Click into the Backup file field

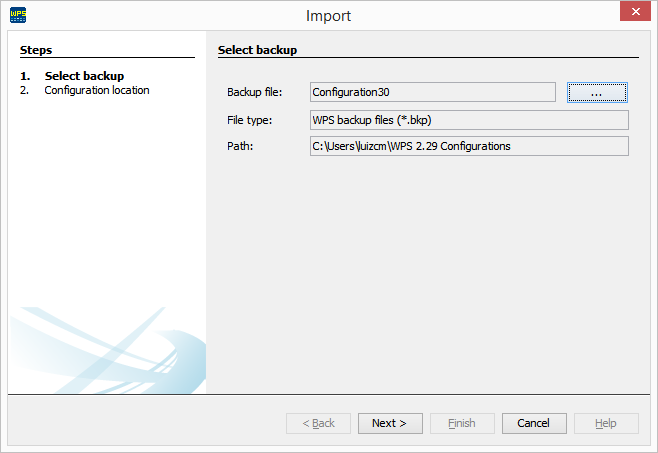[x=432, y=92]
